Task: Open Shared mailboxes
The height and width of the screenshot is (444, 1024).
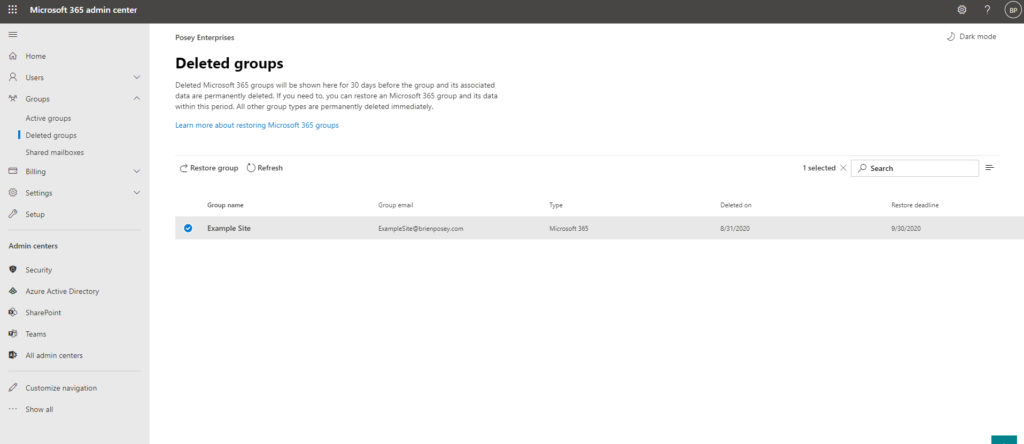Action: [55, 152]
